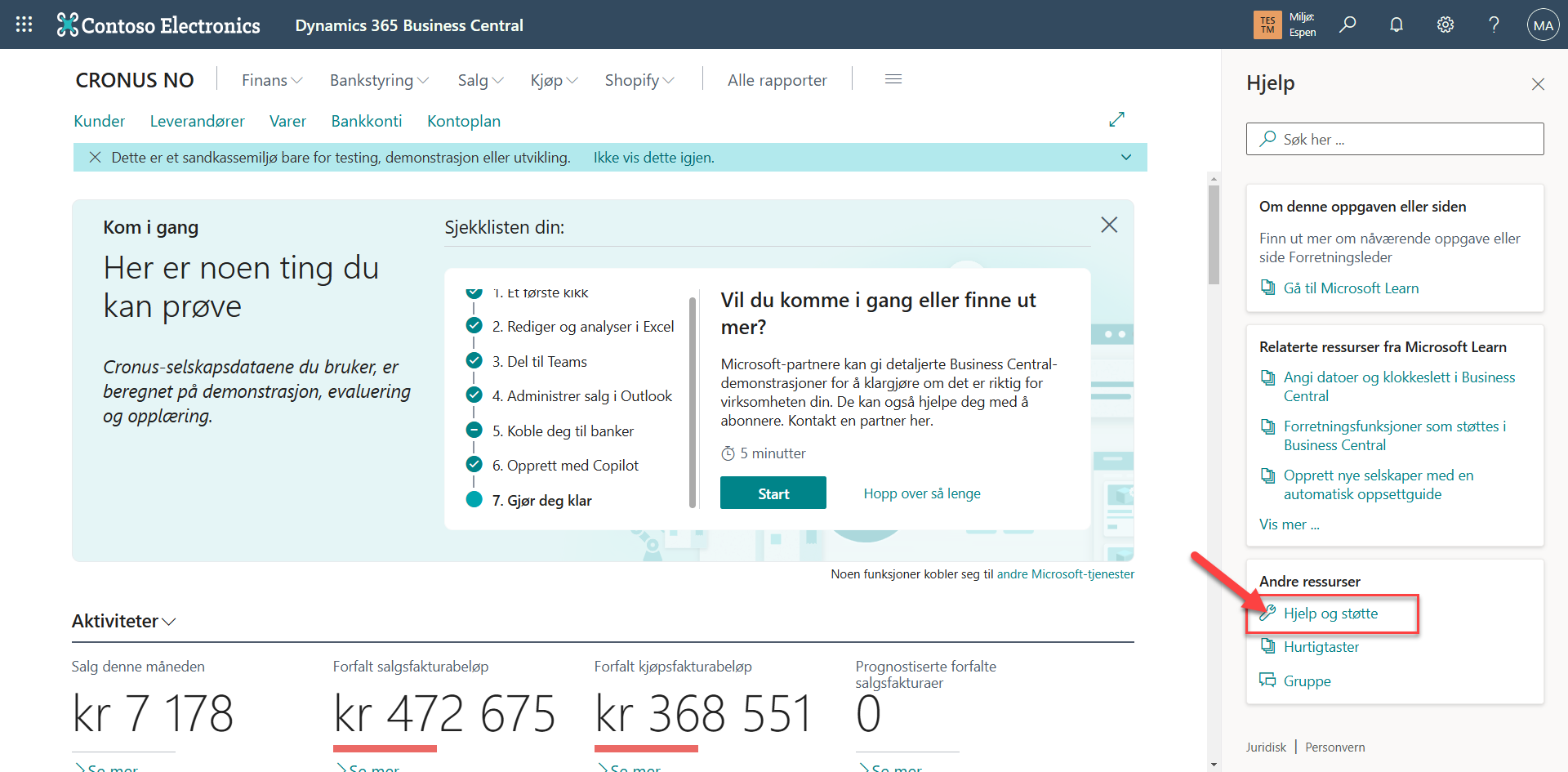Open Angi datoer og klokkeslett link
The height and width of the screenshot is (772, 1568).
pos(1399,386)
